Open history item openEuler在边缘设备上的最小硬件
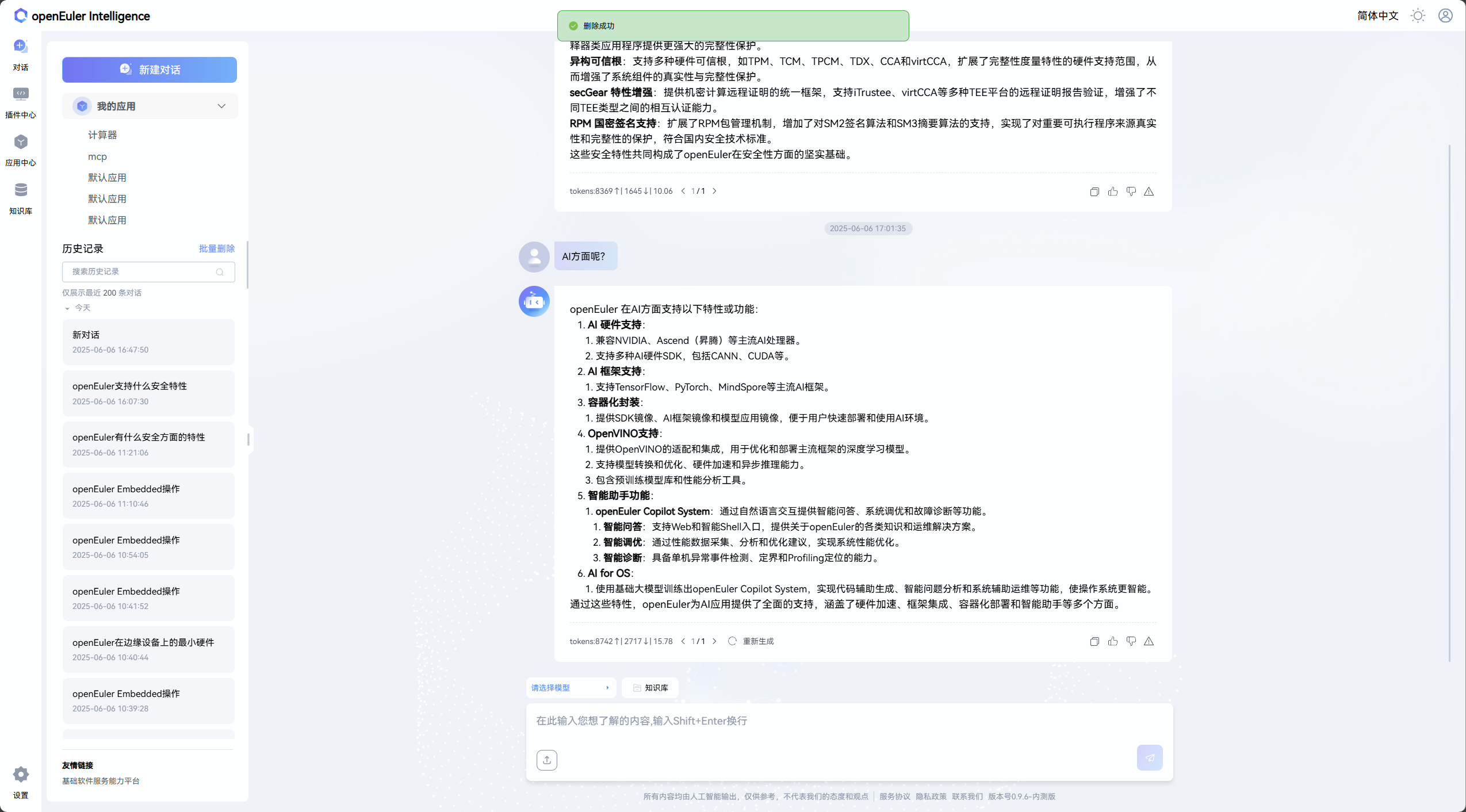 pos(148,649)
